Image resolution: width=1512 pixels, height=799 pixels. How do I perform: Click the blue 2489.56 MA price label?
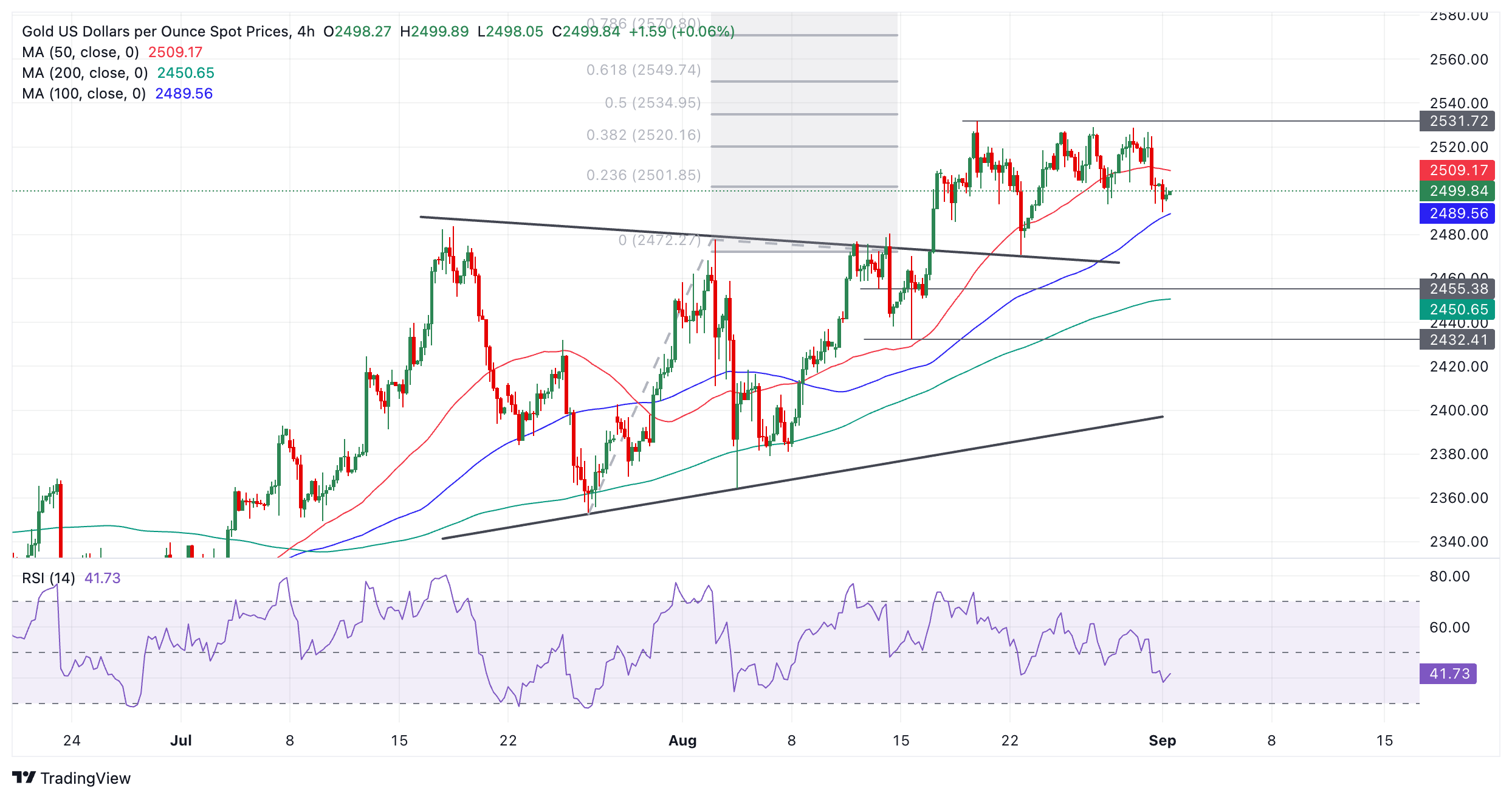tap(1457, 213)
